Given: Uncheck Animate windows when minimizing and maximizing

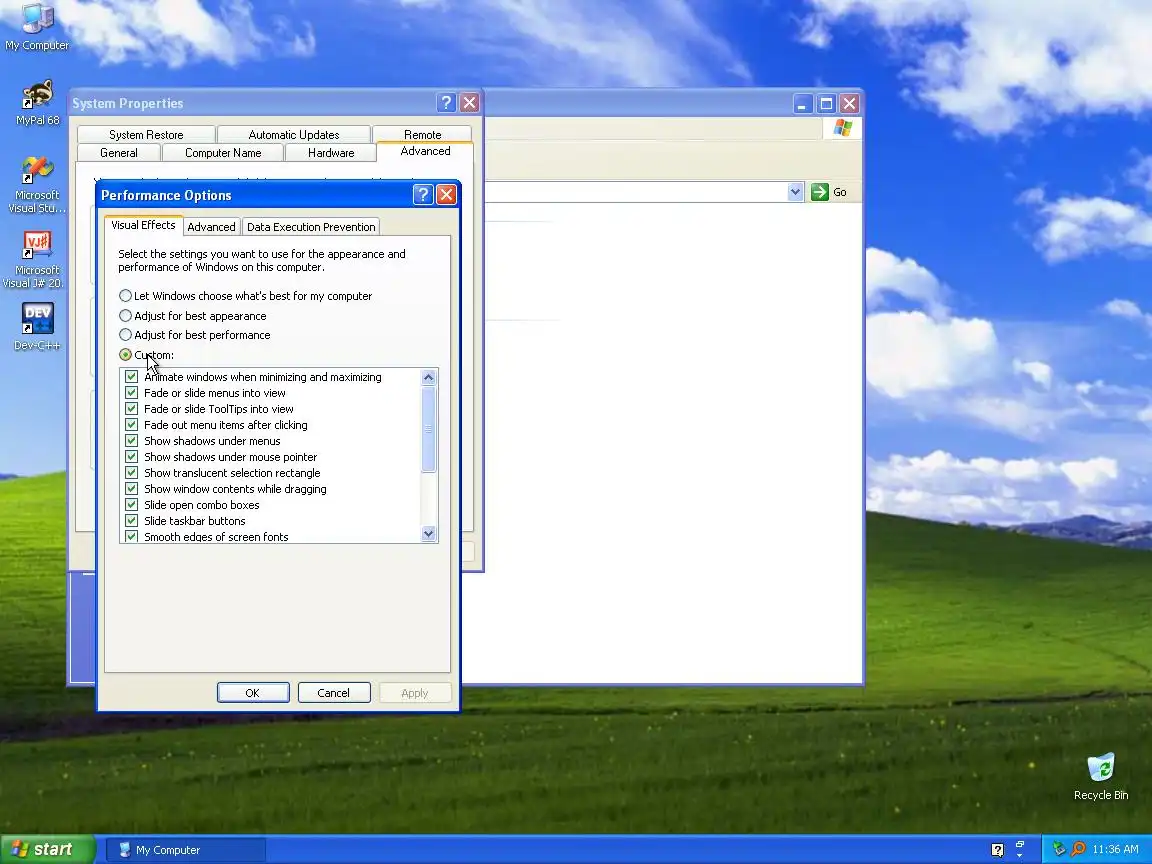Looking at the screenshot, I should (x=132, y=377).
